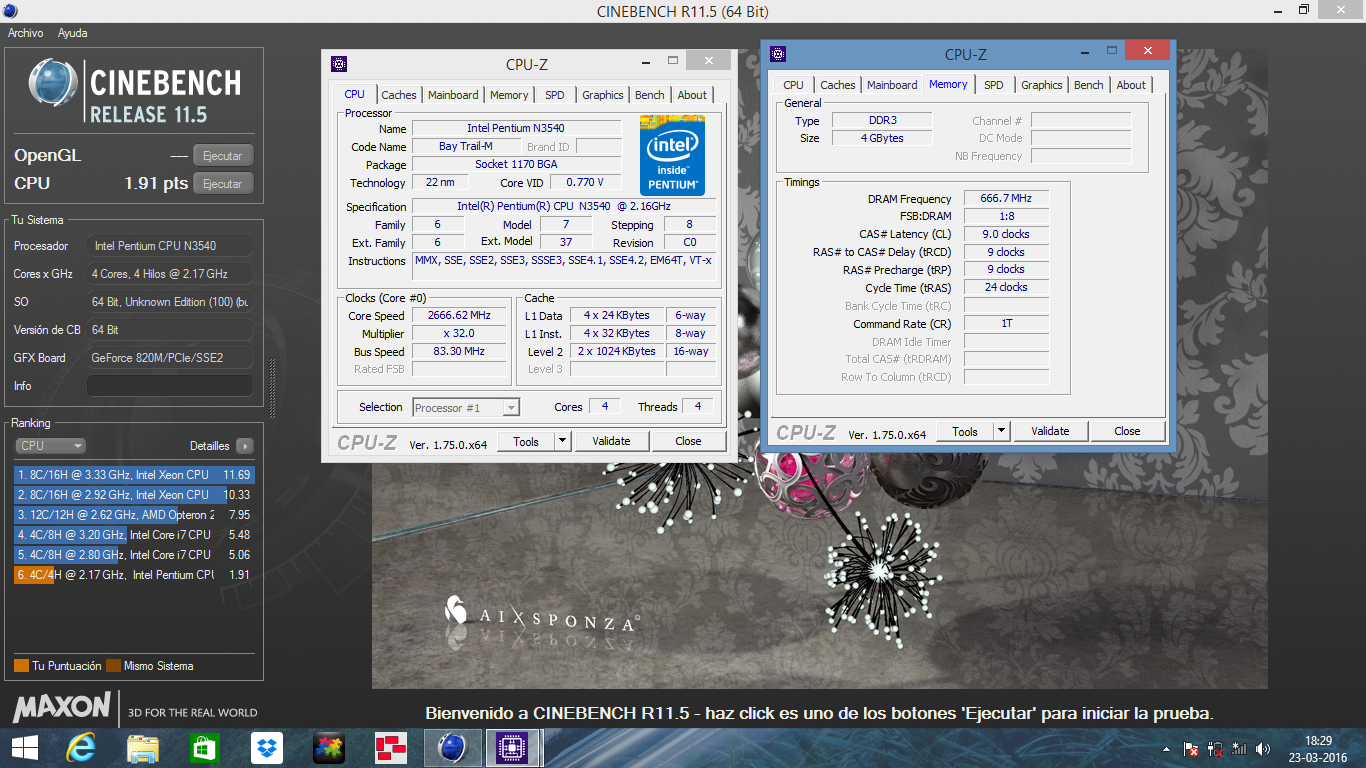
Task: Open Bench tab in left CPU-Z
Action: pyautogui.click(x=650, y=95)
